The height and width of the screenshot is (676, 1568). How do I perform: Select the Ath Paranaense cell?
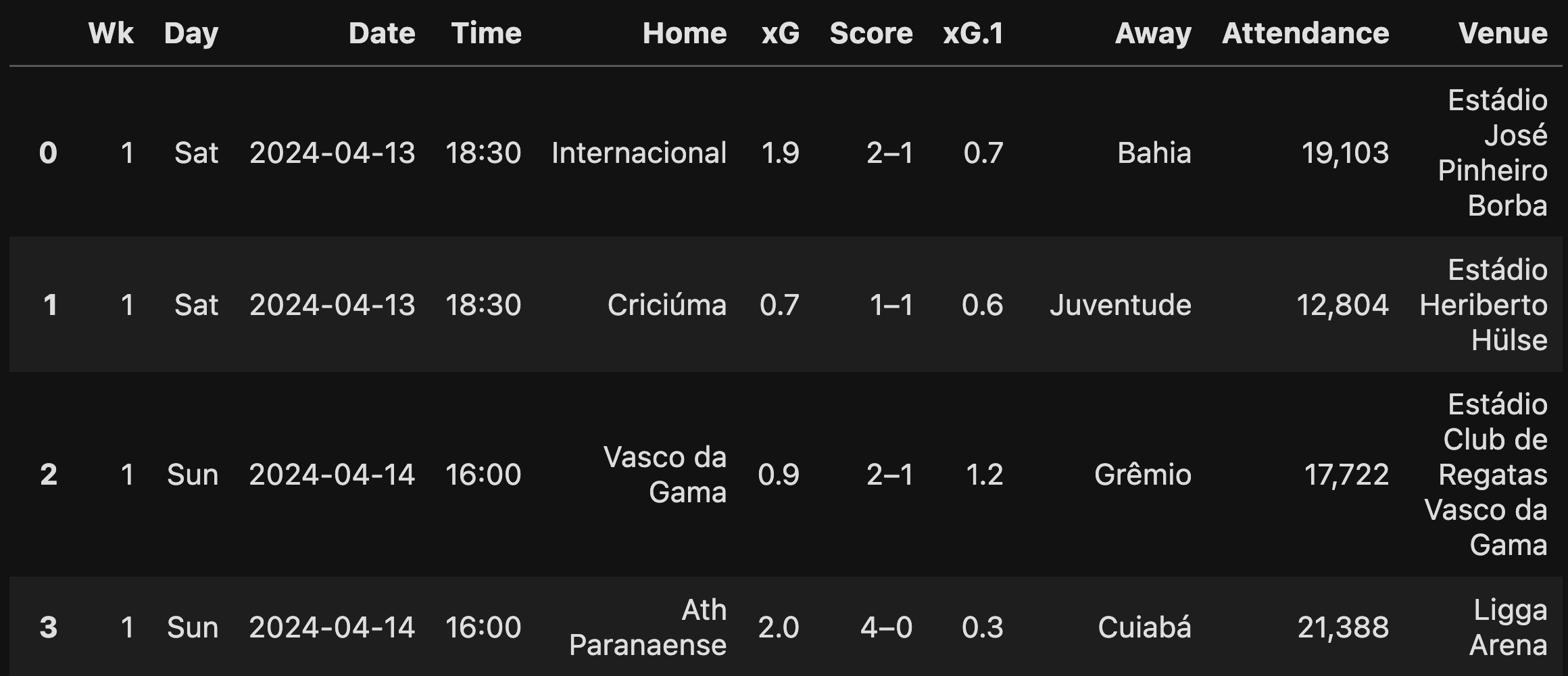(x=647, y=627)
